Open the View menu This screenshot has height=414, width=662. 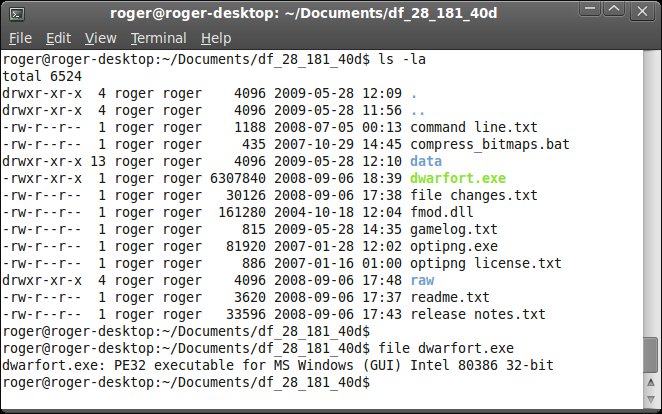101,38
